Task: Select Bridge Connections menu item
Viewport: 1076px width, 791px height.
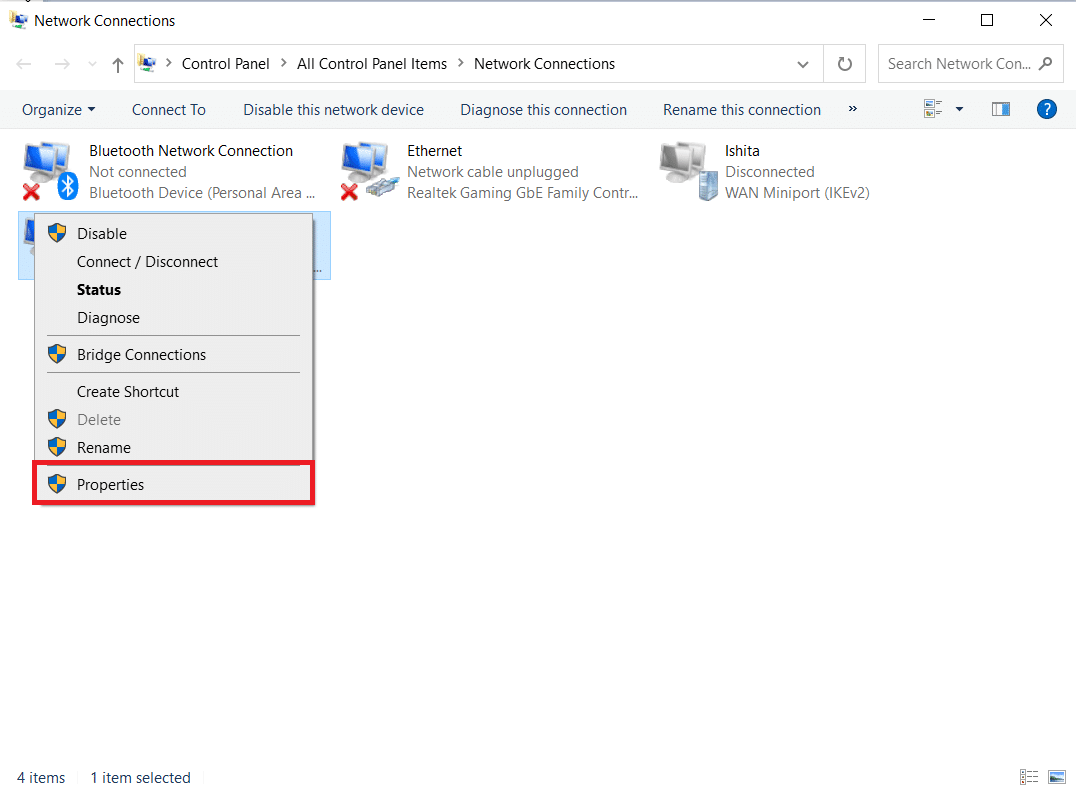Action: coord(174,355)
